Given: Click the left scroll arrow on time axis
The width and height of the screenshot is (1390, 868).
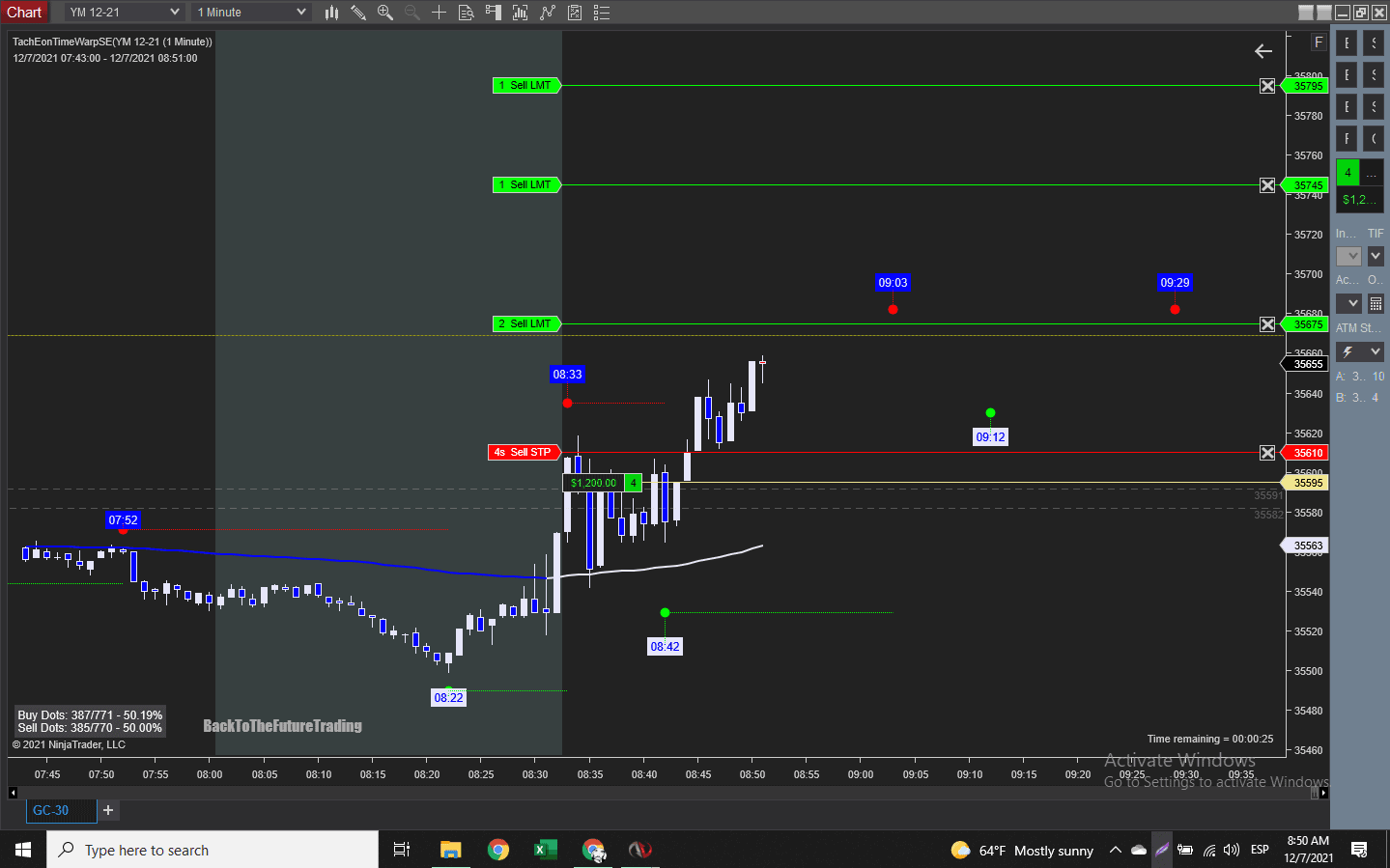Looking at the screenshot, I should 13,793.
